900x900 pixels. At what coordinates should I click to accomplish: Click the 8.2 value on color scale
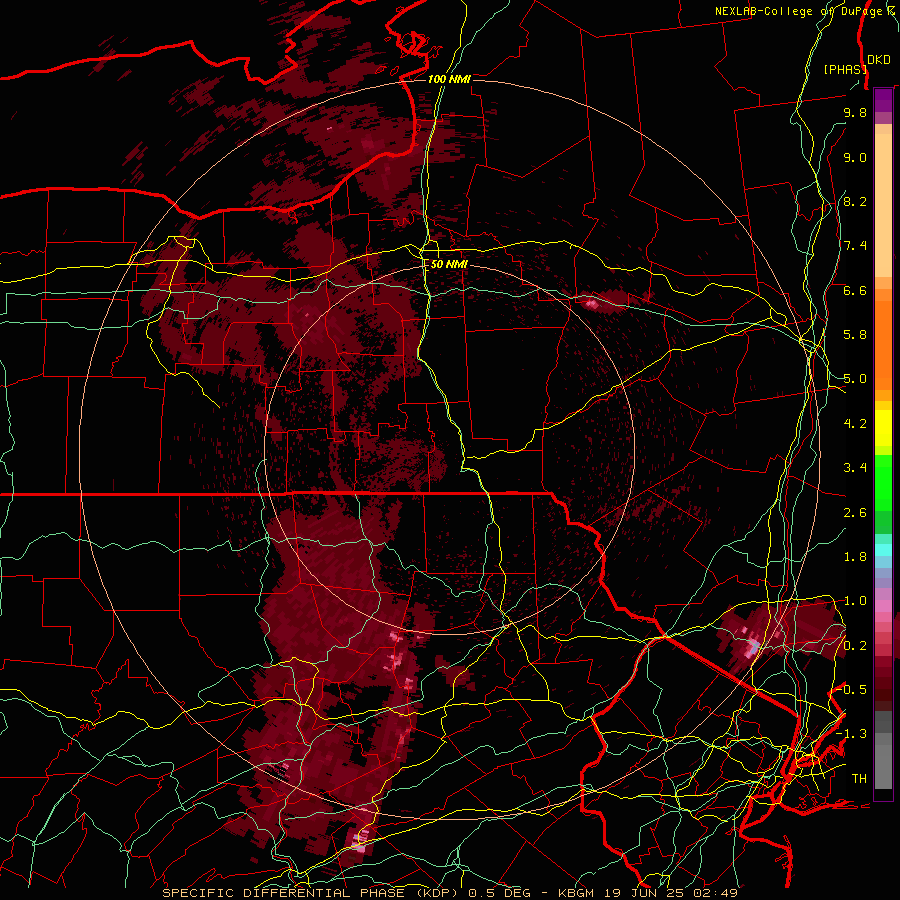[x=855, y=201]
